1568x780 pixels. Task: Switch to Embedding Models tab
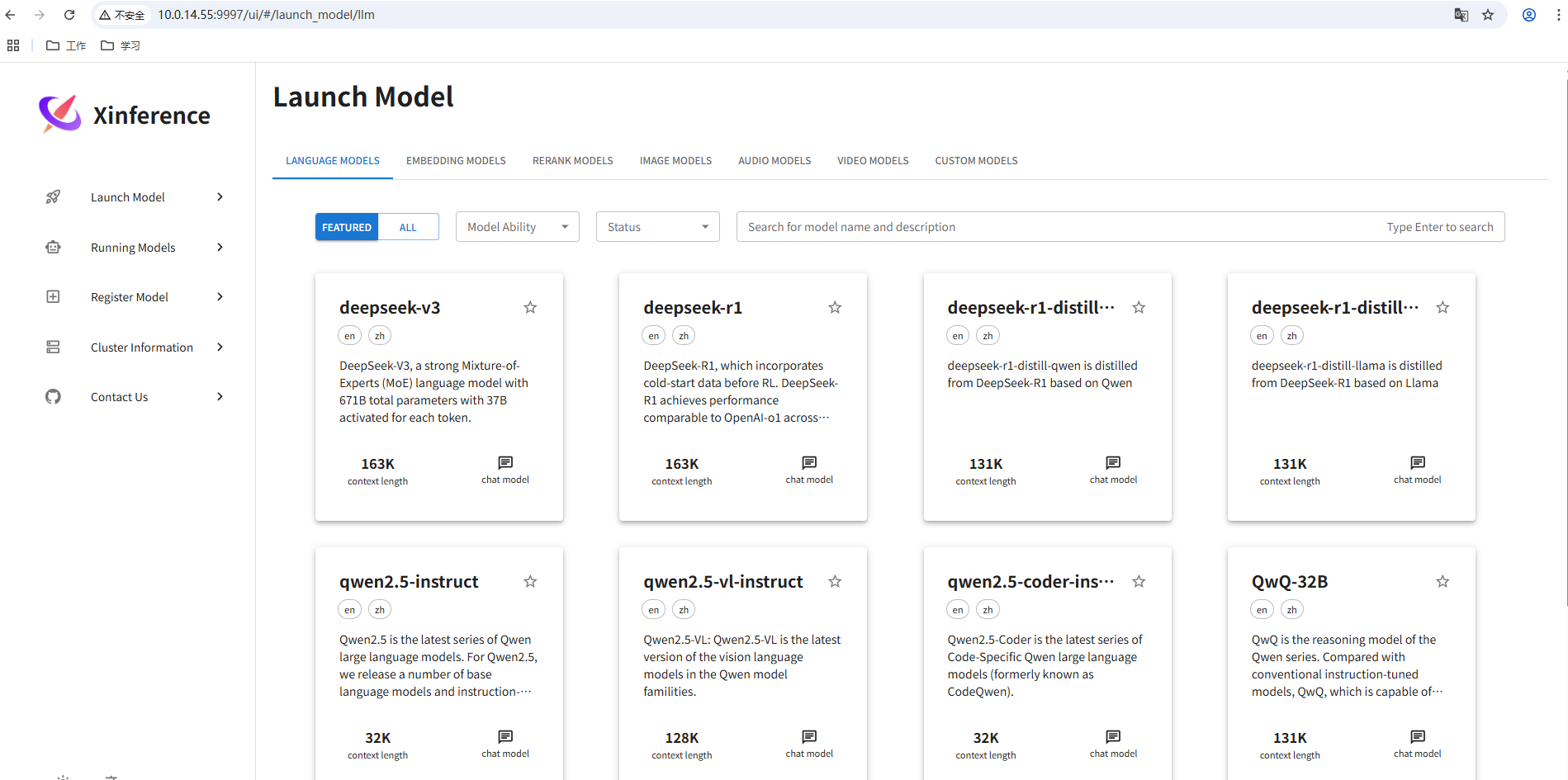coord(456,161)
